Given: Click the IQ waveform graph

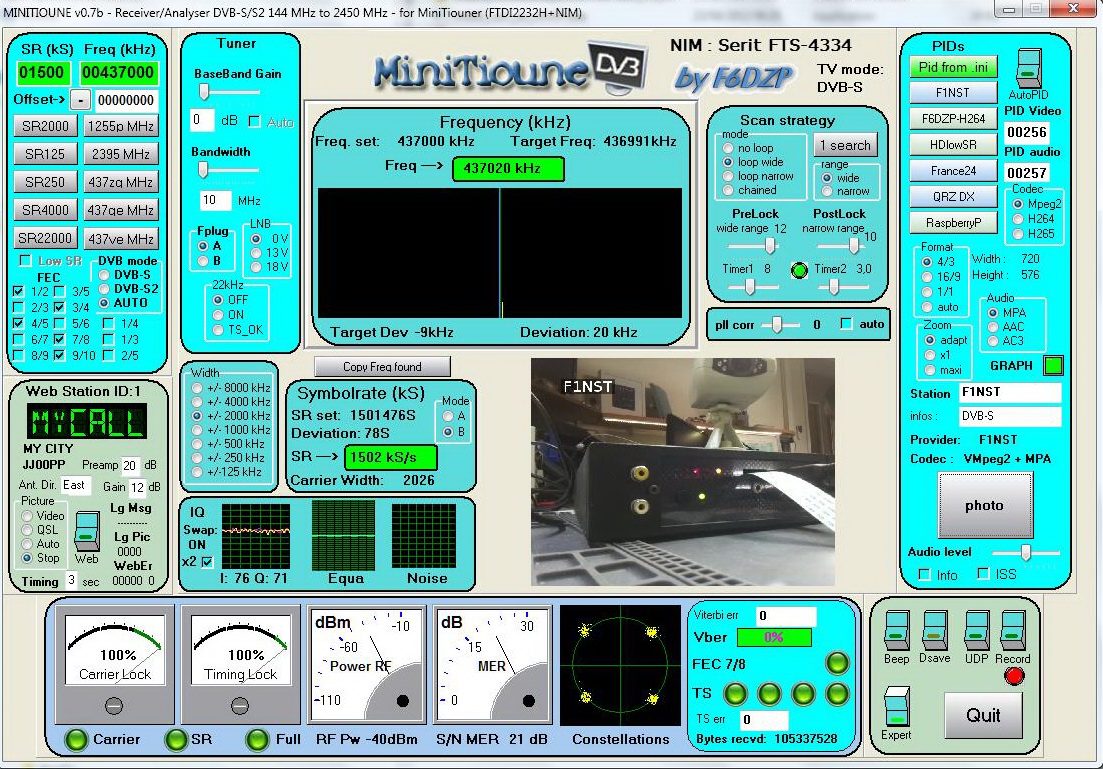Looking at the screenshot, I should click(255, 536).
